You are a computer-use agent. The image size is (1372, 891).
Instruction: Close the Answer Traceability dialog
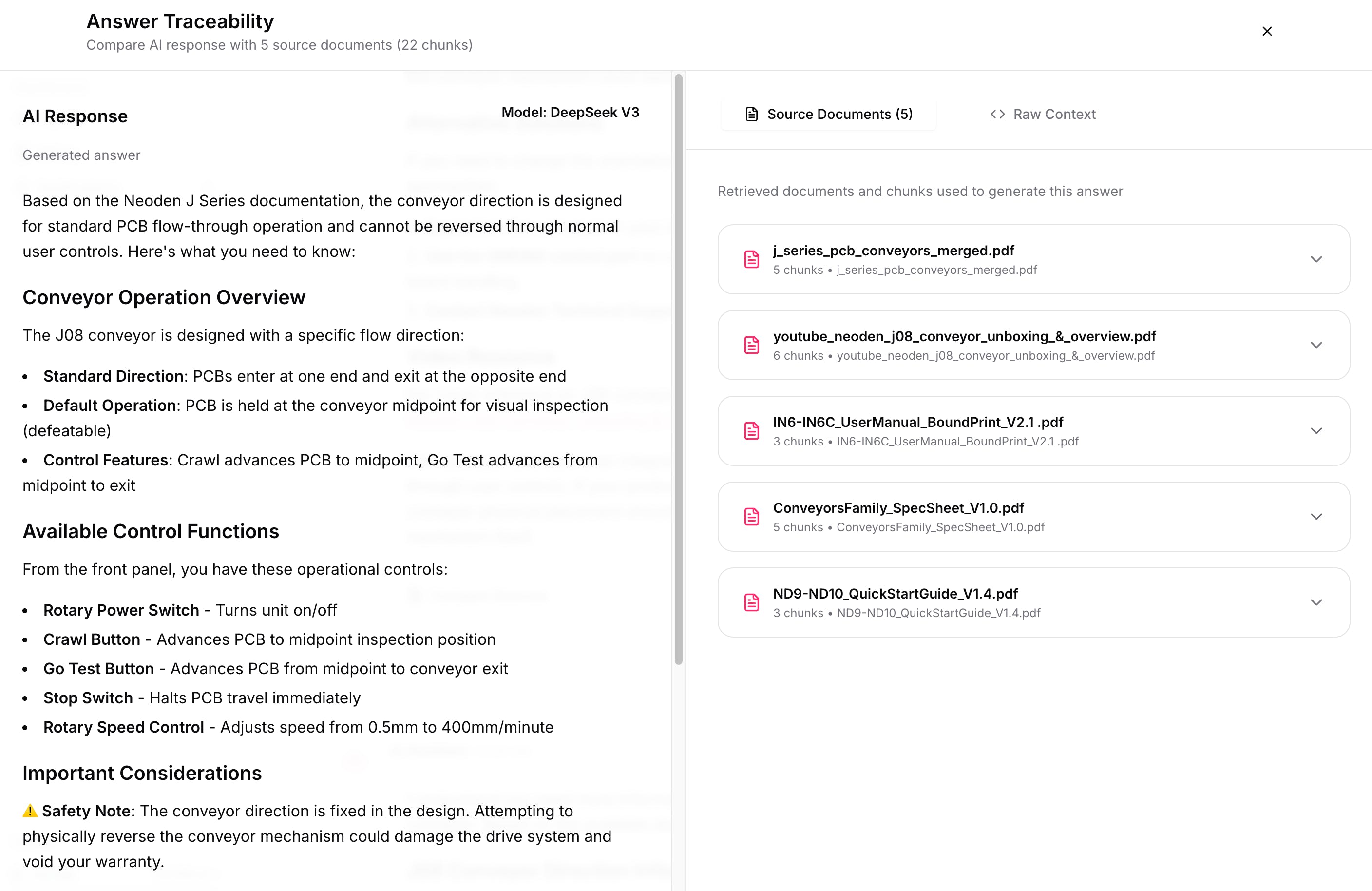coord(1266,31)
